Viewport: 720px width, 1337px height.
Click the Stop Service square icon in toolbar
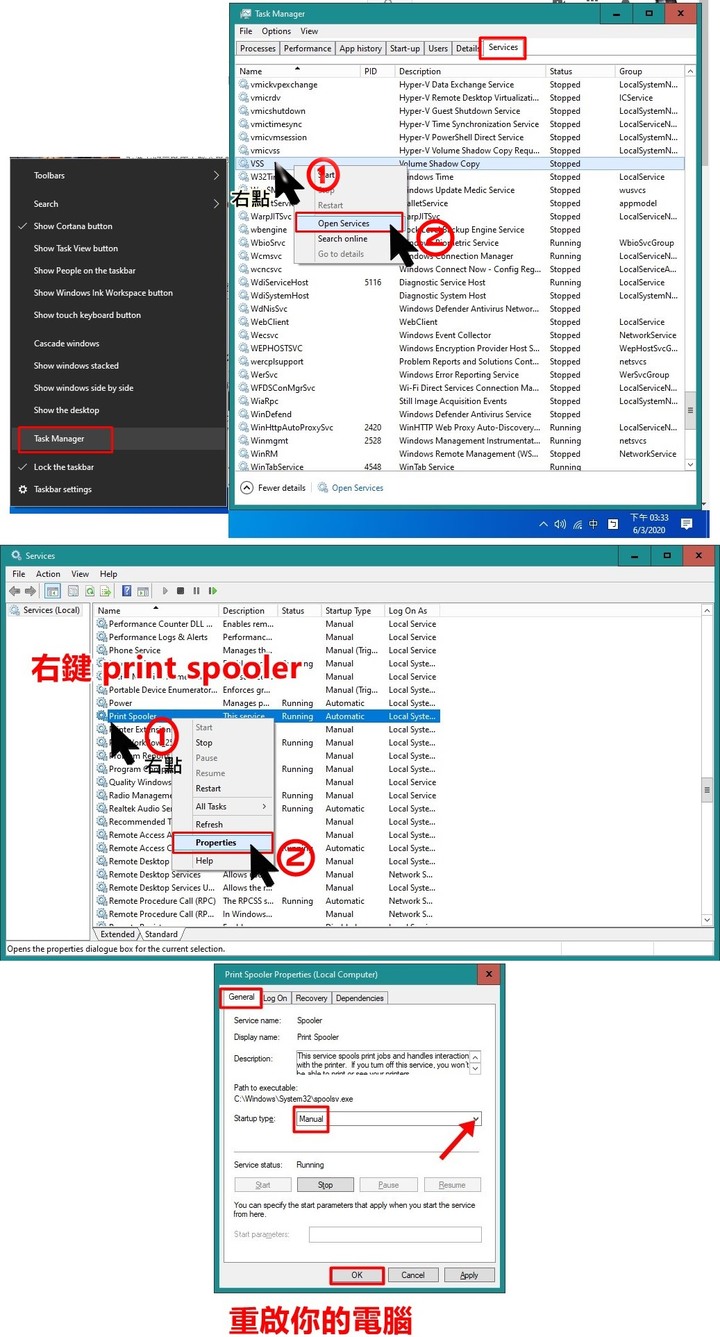click(x=180, y=591)
